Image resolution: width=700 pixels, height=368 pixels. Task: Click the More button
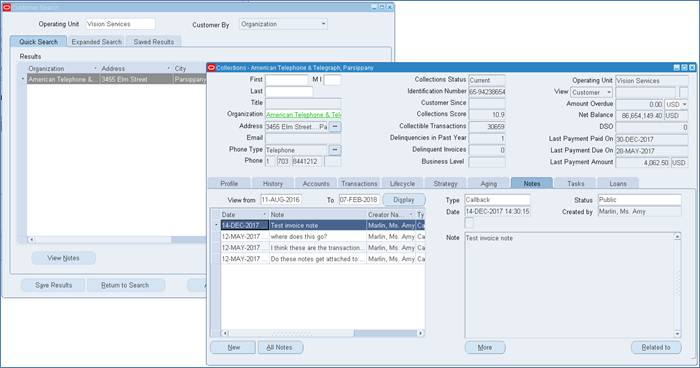coord(485,347)
